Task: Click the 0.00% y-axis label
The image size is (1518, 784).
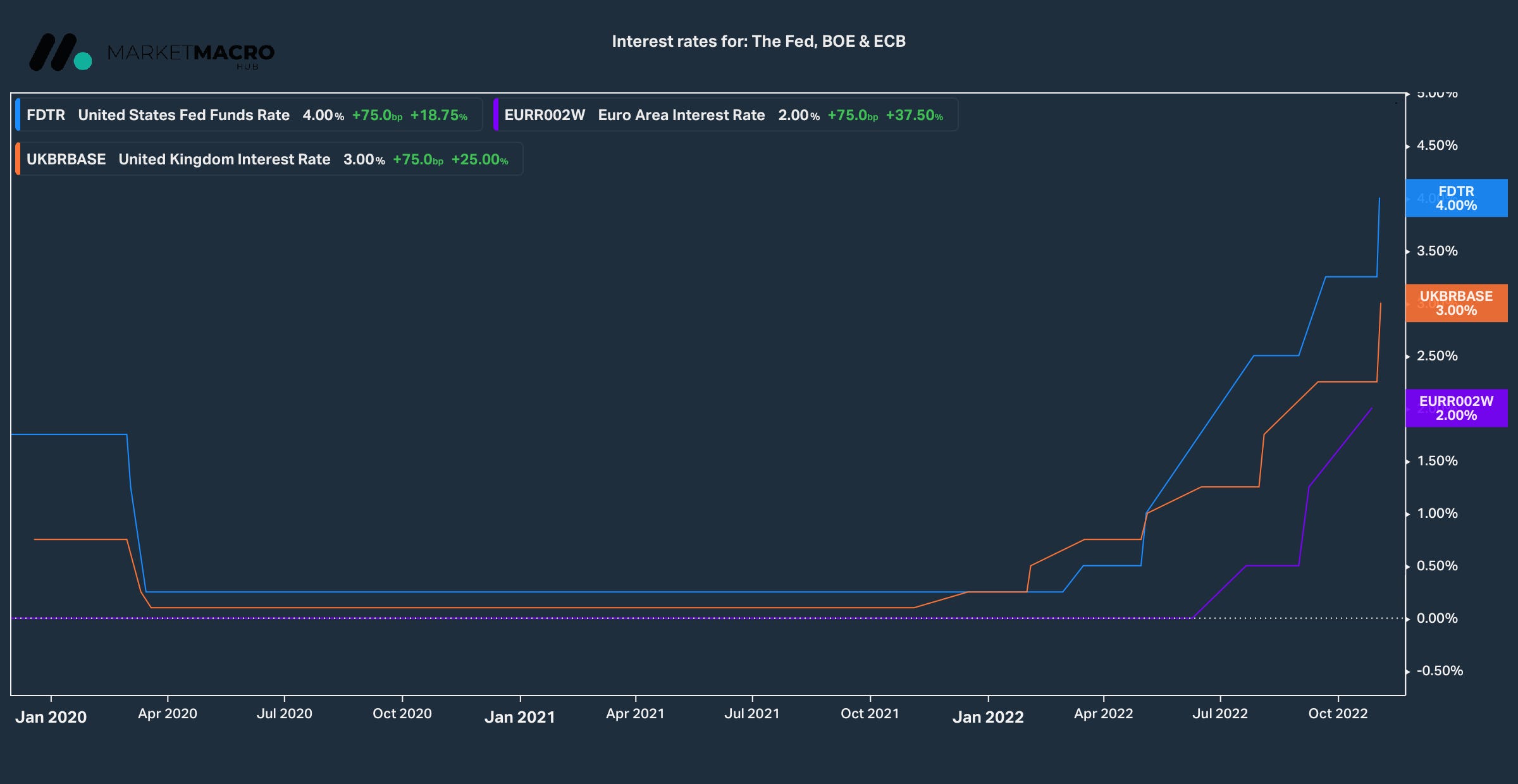Action: (x=1437, y=618)
